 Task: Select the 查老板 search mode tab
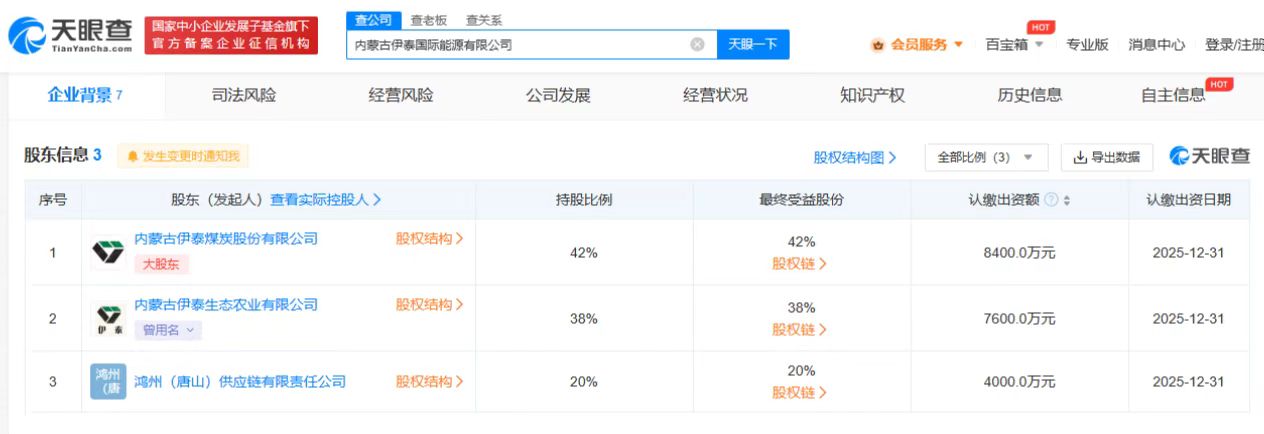tap(429, 20)
